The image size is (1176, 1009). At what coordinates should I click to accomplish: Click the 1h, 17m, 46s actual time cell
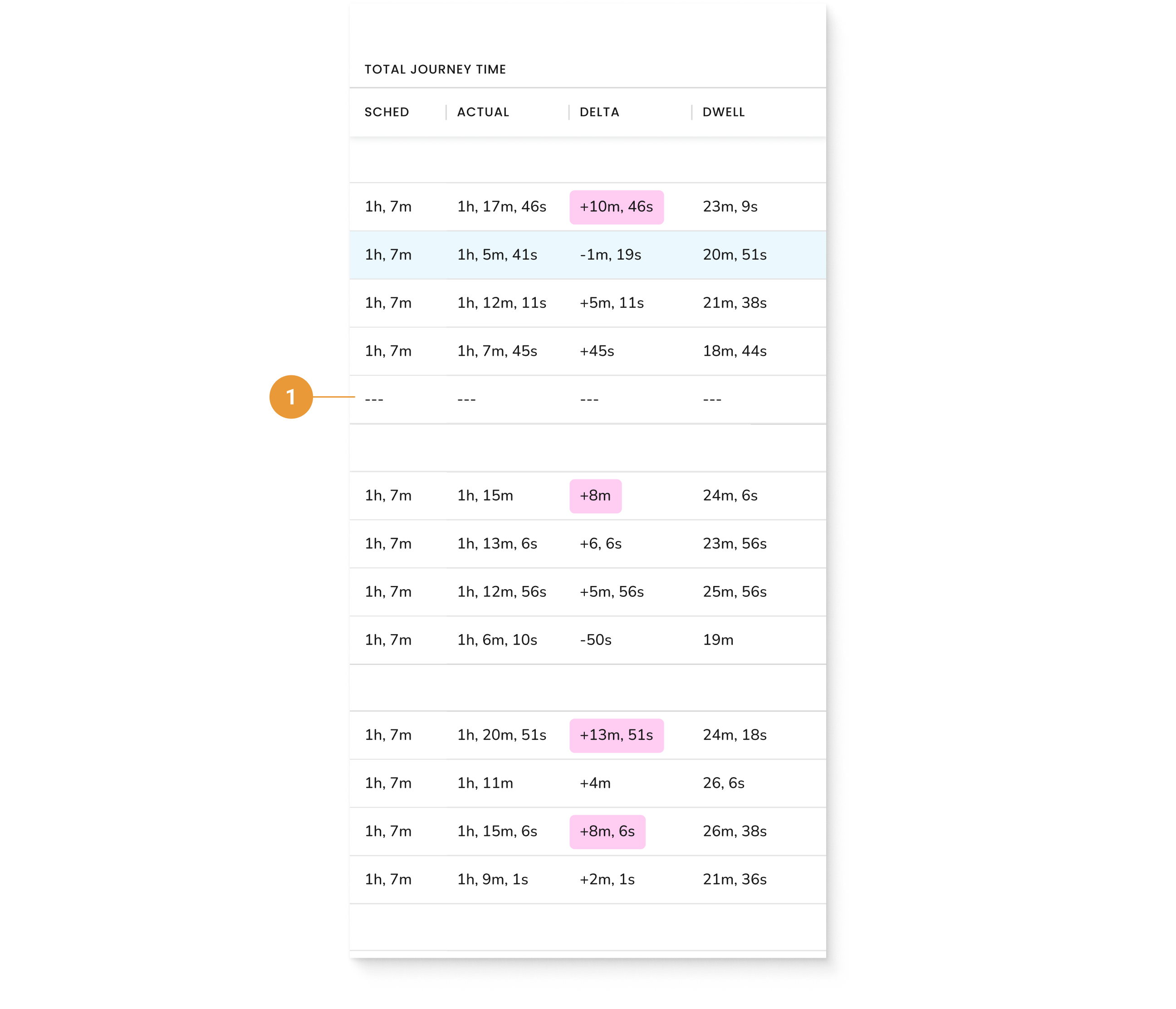click(x=502, y=207)
